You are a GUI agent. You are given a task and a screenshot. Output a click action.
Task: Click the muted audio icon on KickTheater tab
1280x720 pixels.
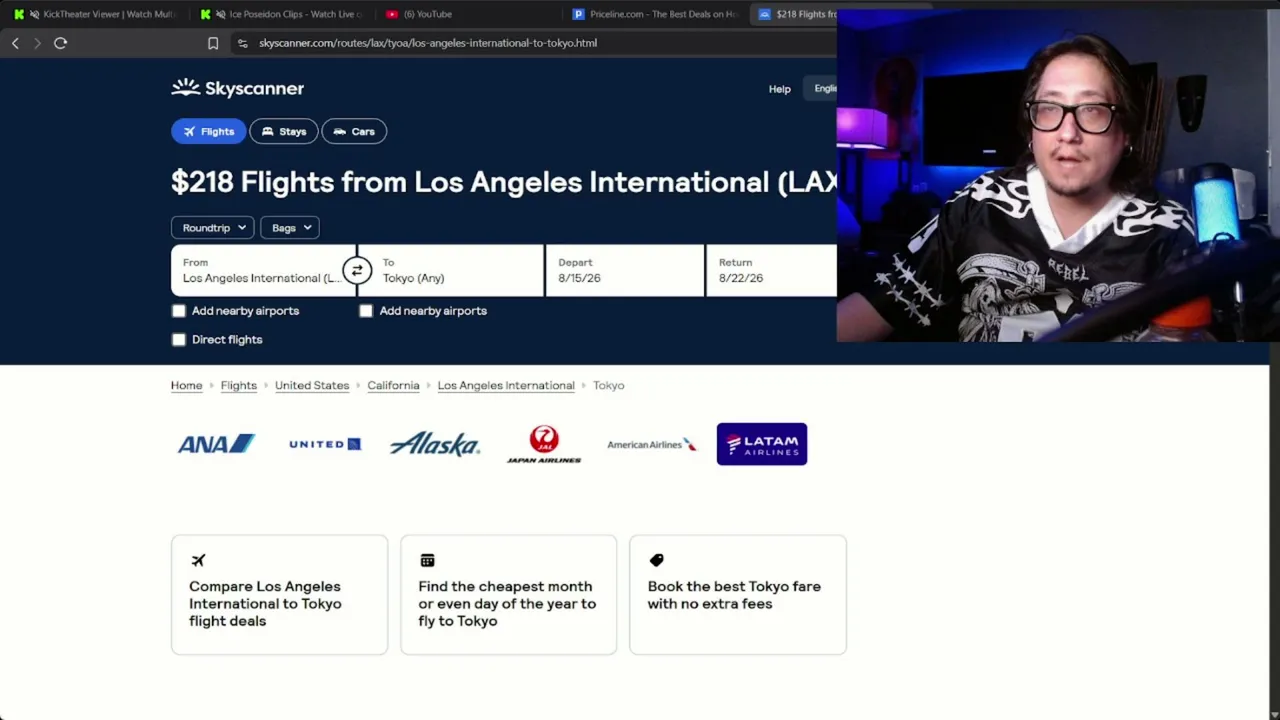pos(35,14)
